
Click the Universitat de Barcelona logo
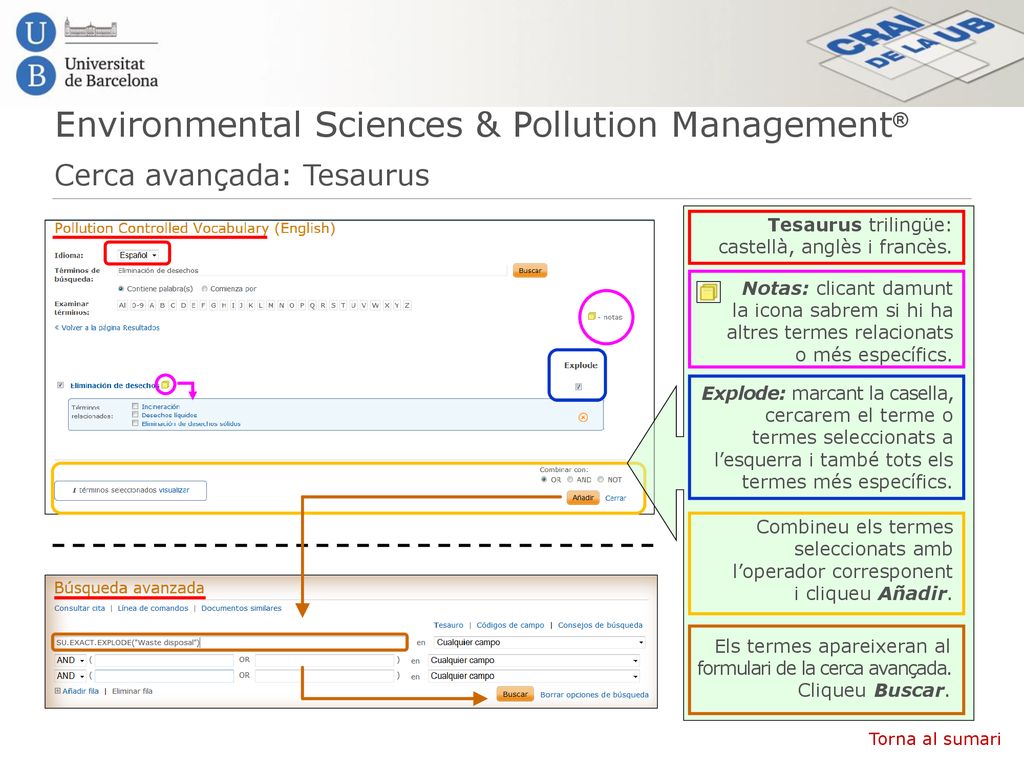pos(88,54)
